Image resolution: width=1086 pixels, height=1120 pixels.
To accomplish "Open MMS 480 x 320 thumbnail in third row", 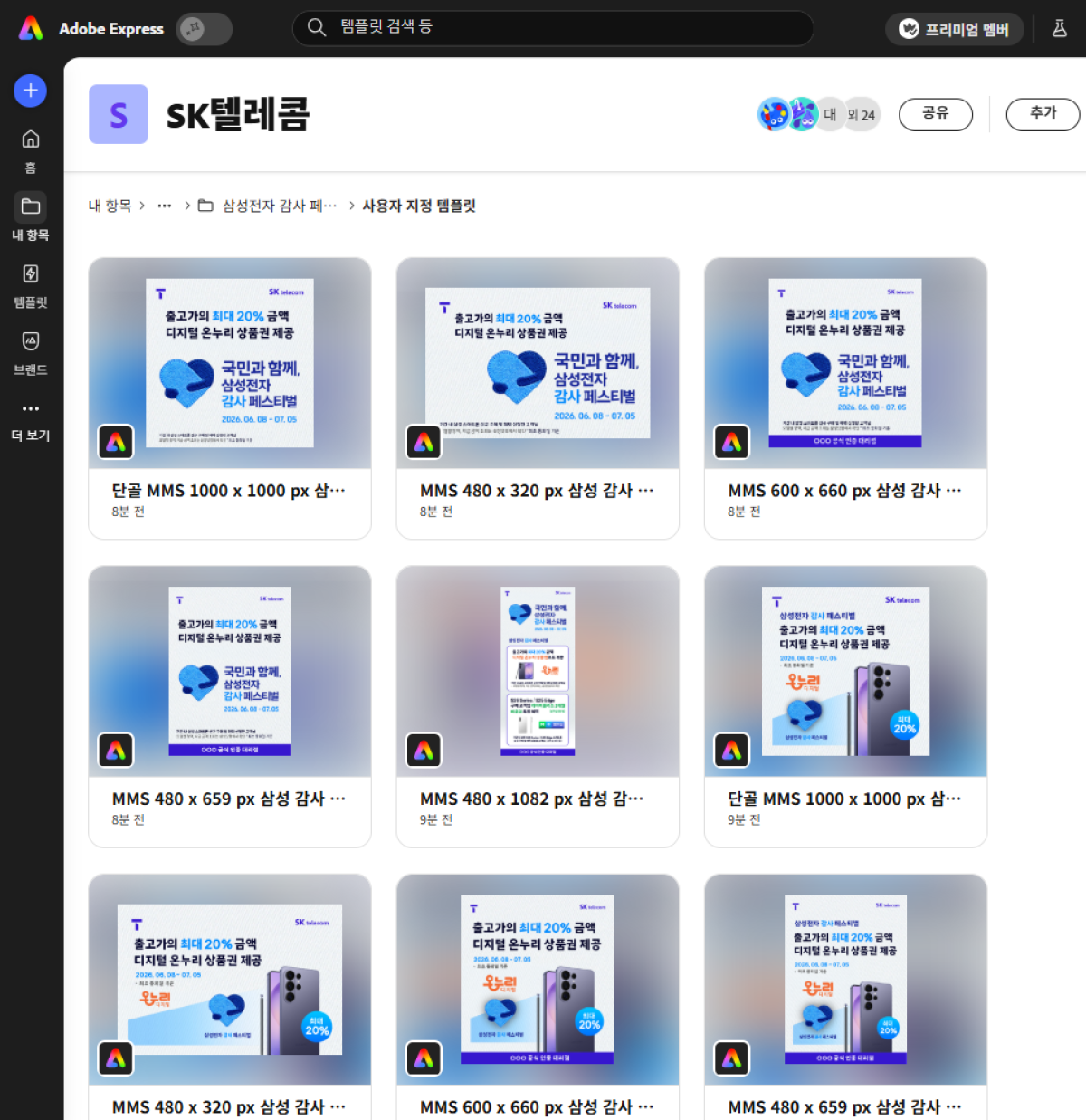I will (x=230, y=980).
